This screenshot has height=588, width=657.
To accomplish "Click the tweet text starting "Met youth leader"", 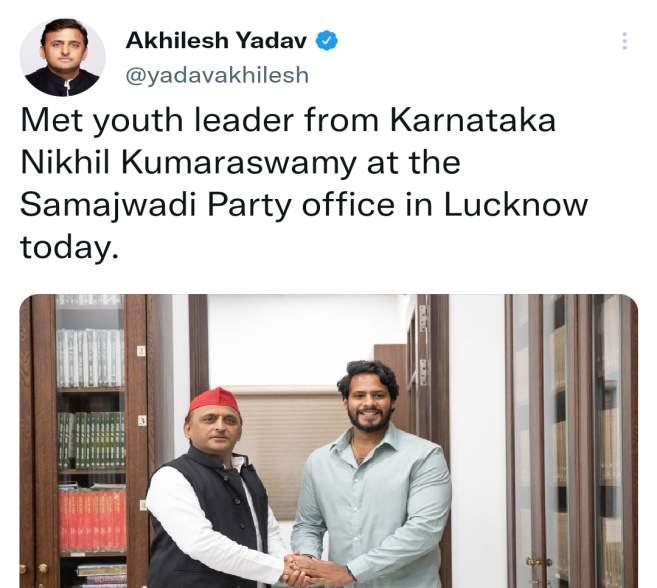I will click(x=304, y=183).
